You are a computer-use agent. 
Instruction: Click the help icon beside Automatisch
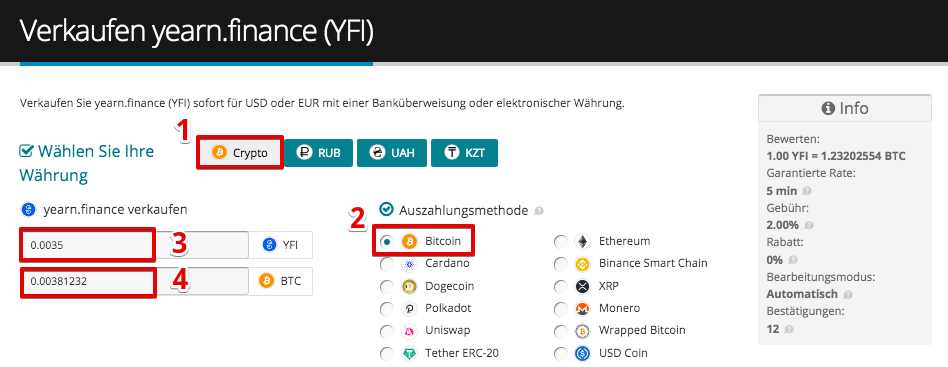point(848,295)
